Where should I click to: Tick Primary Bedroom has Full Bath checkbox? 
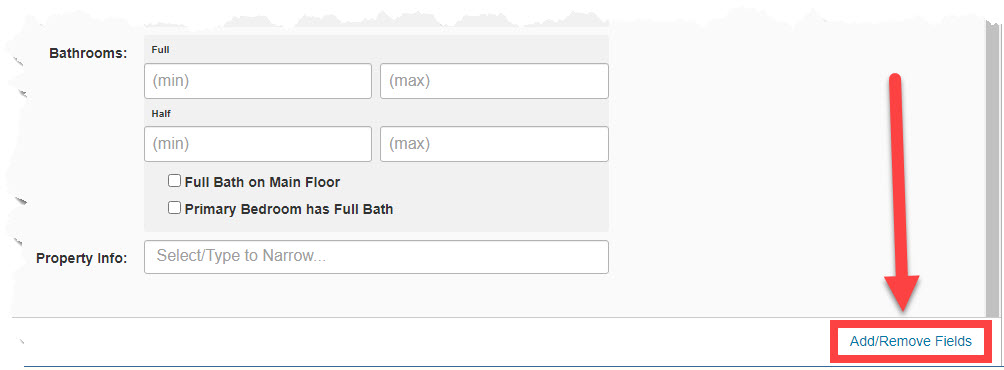(x=174, y=208)
